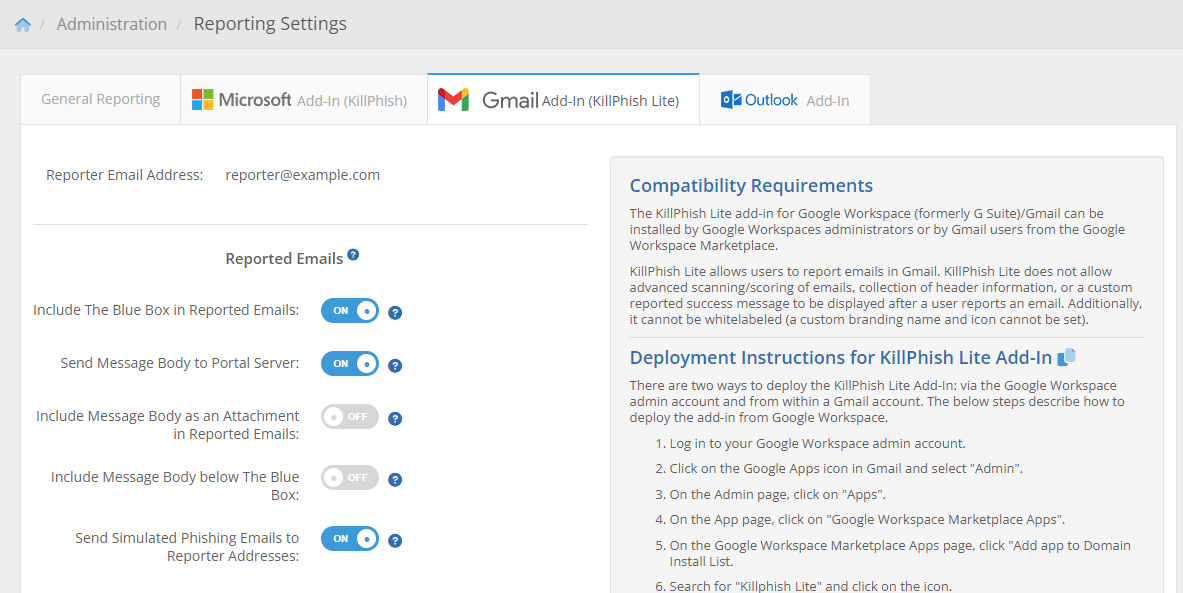Viewport: 1183px width, 593px height.
Task: Enable Include Message Body below The Blue Box
Action: [x=349, y=477]
